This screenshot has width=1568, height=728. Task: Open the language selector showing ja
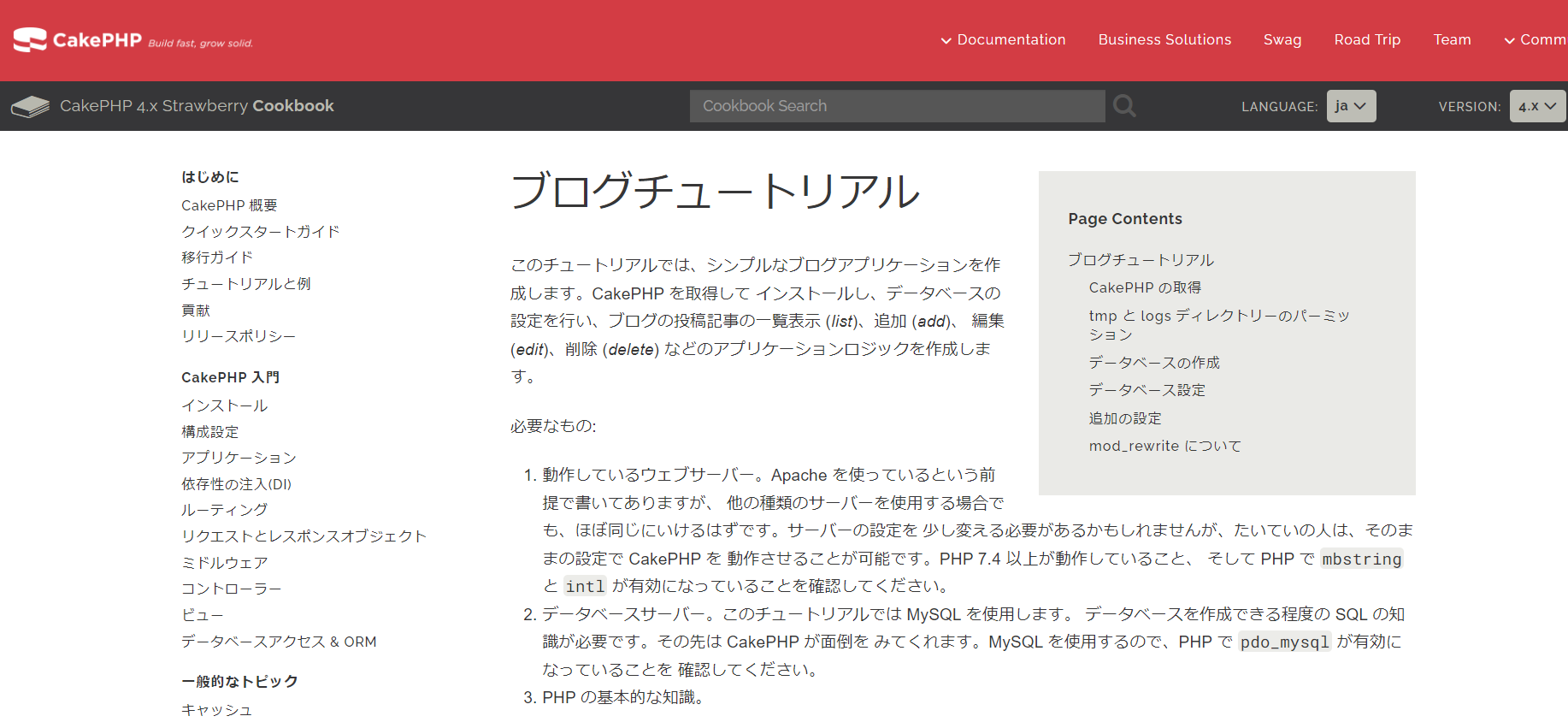click(1351, 106)
